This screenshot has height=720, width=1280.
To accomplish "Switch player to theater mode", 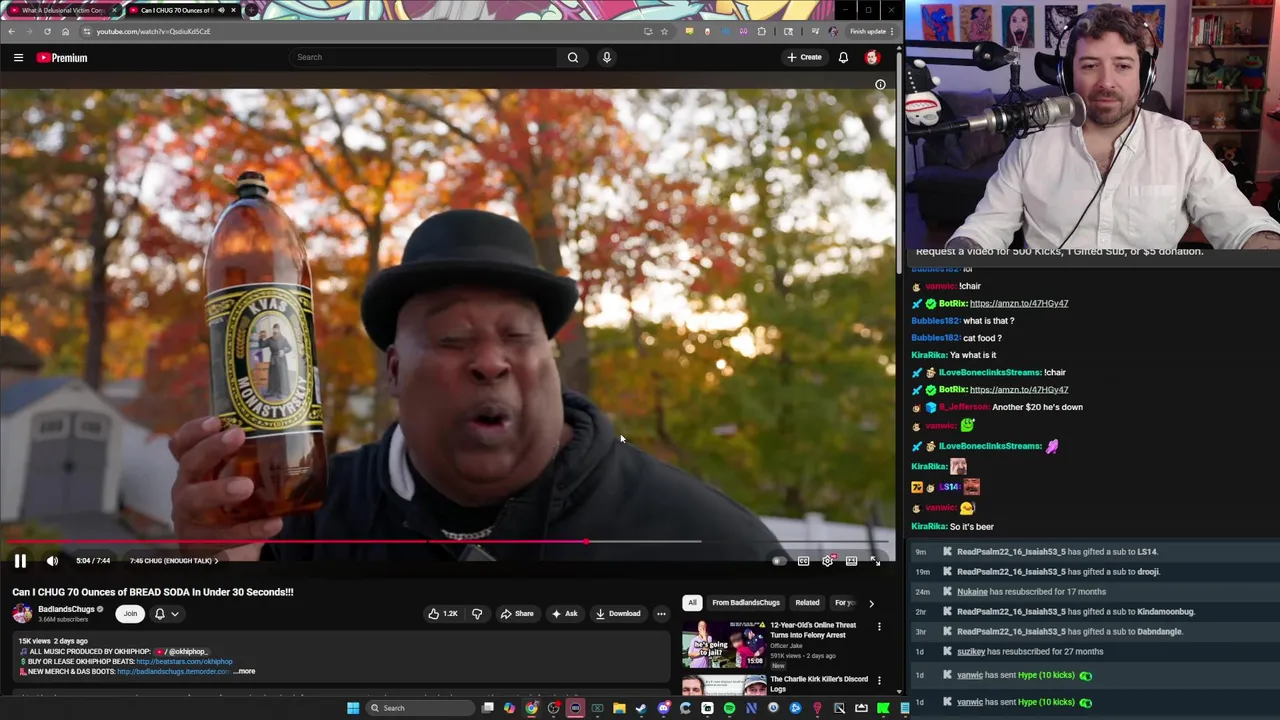I will (851, 561).
